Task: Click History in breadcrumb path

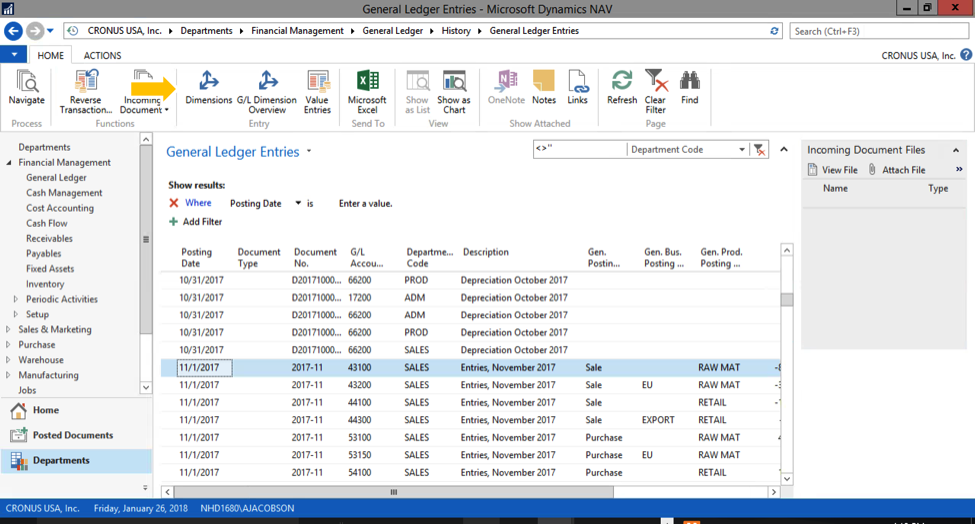Action: (x=456, y=30)
